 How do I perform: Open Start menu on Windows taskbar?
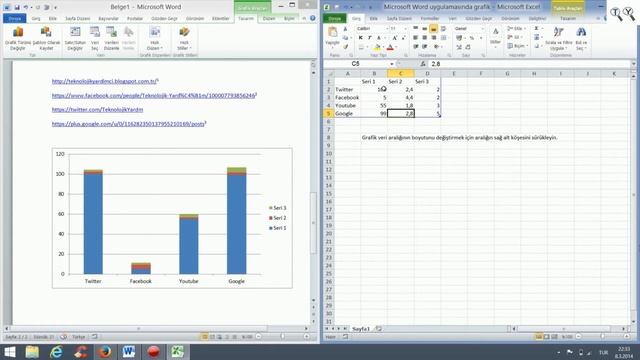tap(9, 352)
